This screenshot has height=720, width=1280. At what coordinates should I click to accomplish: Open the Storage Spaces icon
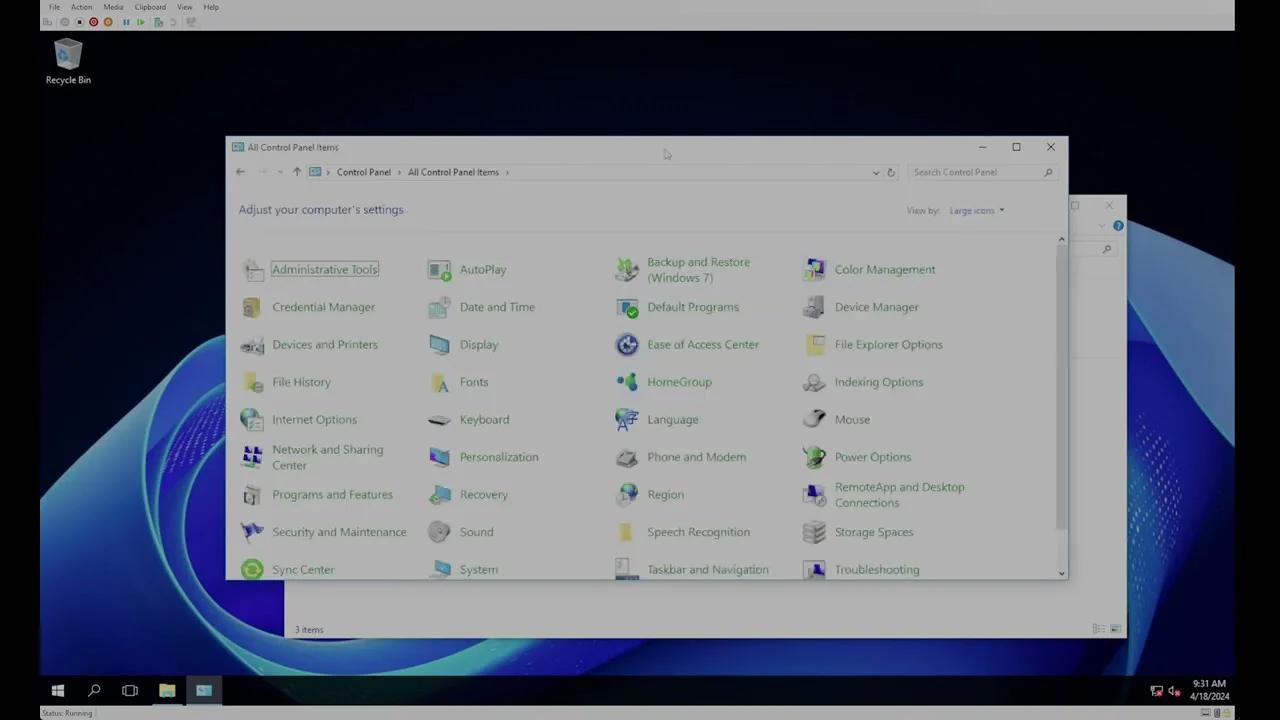click(815, 532)
